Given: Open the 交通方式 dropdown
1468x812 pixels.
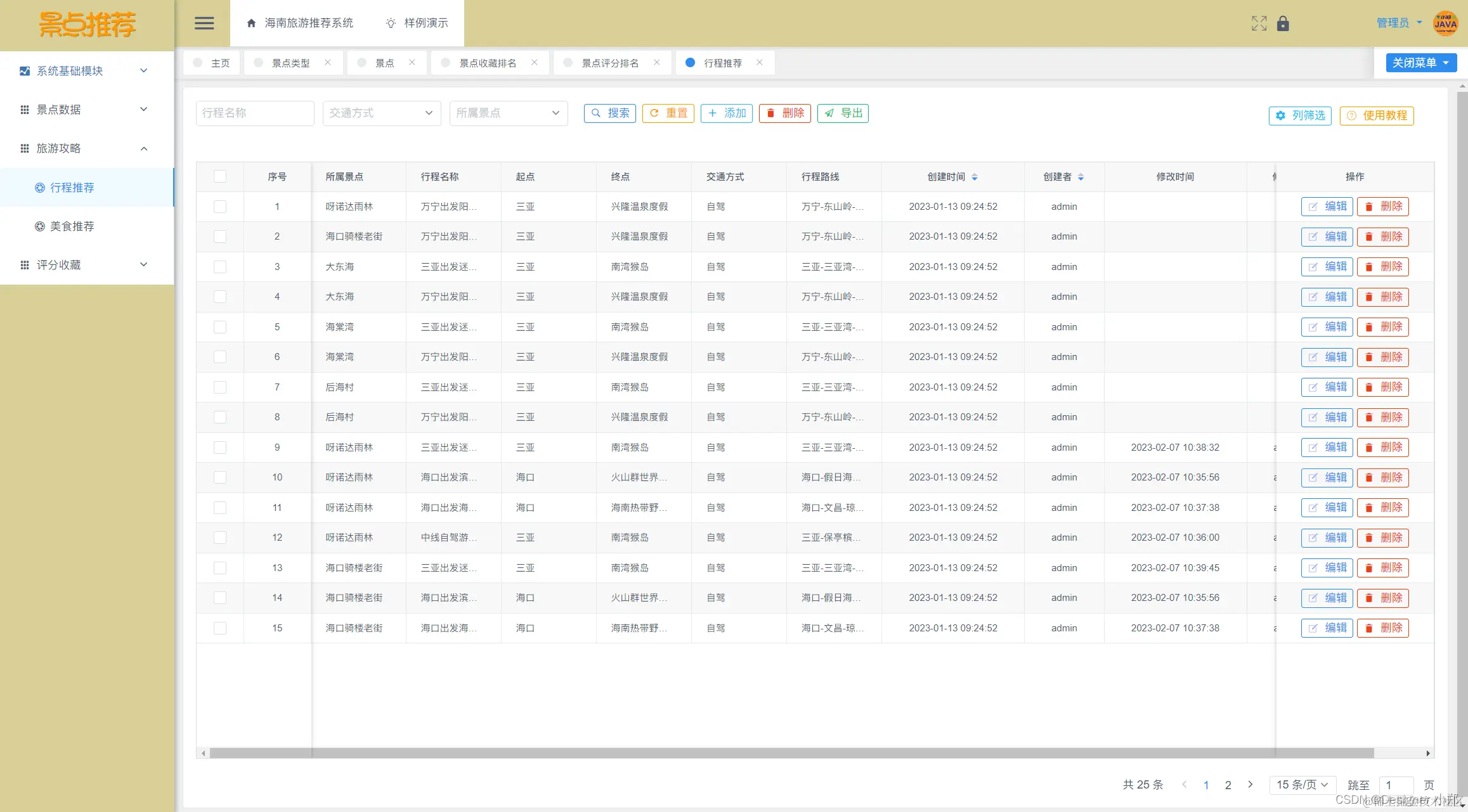Looking at the screenshot, I should 381,113.
